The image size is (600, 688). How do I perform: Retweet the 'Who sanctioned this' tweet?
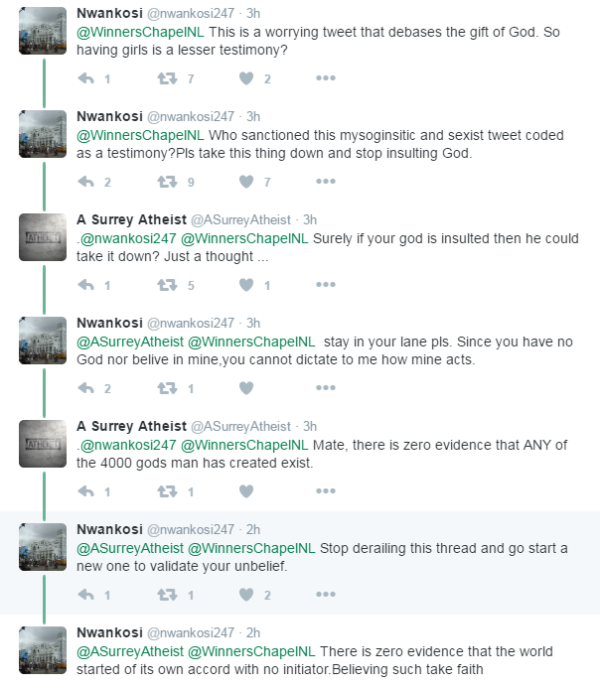[167, 181]
